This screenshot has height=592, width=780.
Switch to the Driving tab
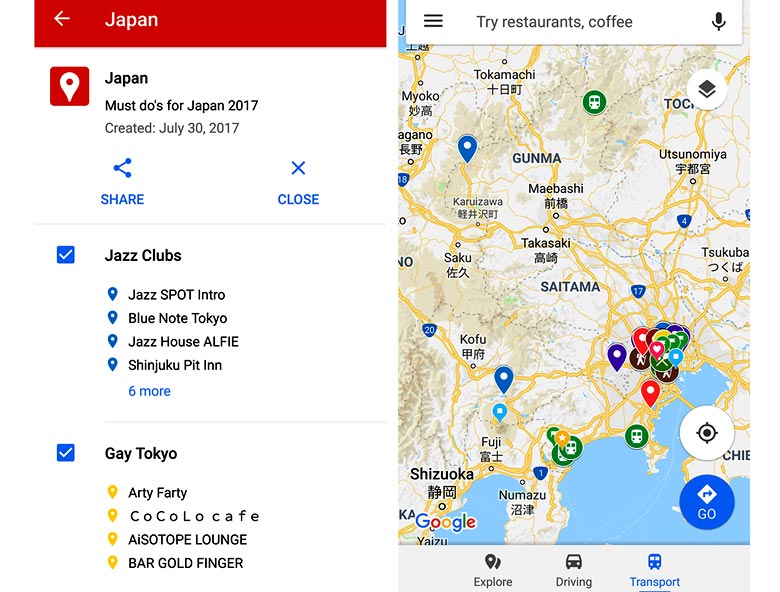[x=574, y=570]
